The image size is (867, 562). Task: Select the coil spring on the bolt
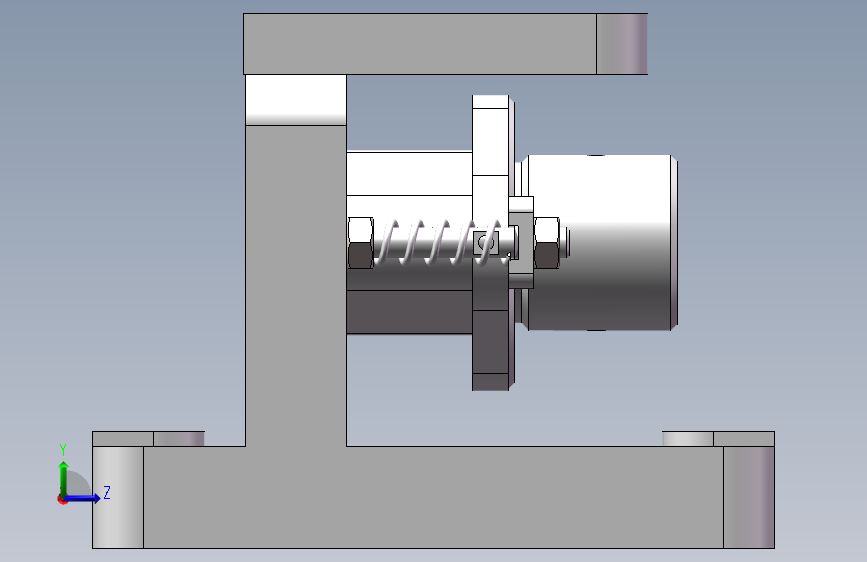point(441,242)
